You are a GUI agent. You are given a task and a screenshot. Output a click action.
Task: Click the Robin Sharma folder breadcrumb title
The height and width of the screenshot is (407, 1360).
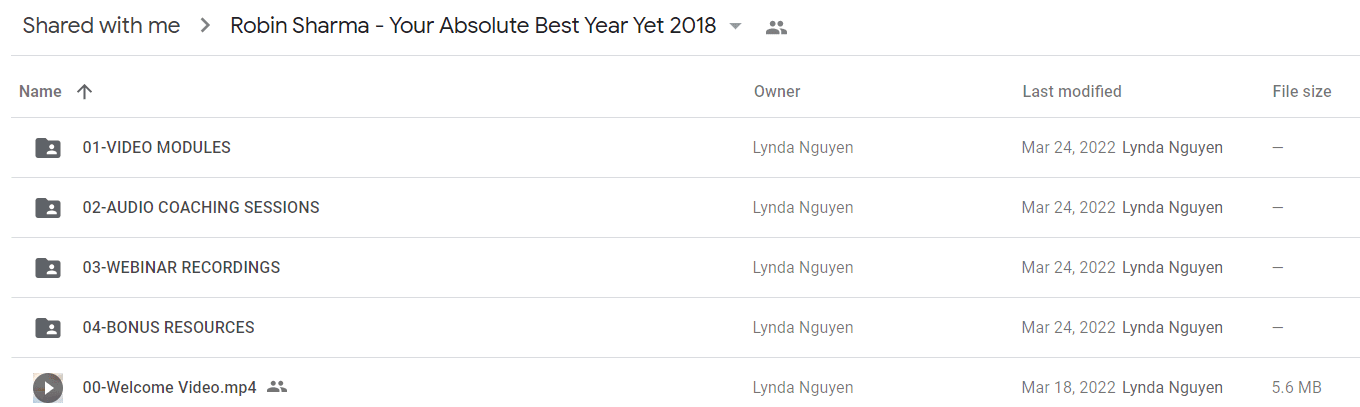tap(473, 26)
